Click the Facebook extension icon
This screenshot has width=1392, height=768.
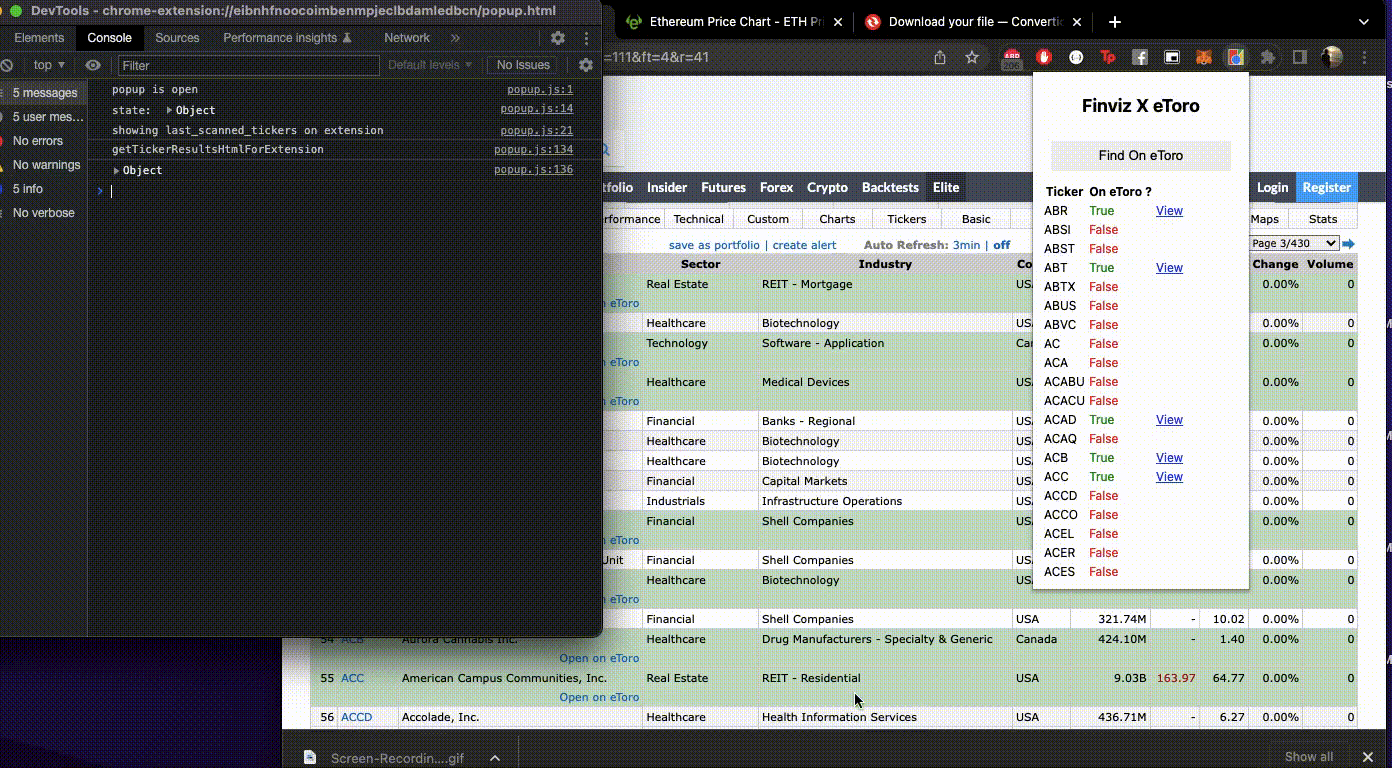(x=1140, y=57)
